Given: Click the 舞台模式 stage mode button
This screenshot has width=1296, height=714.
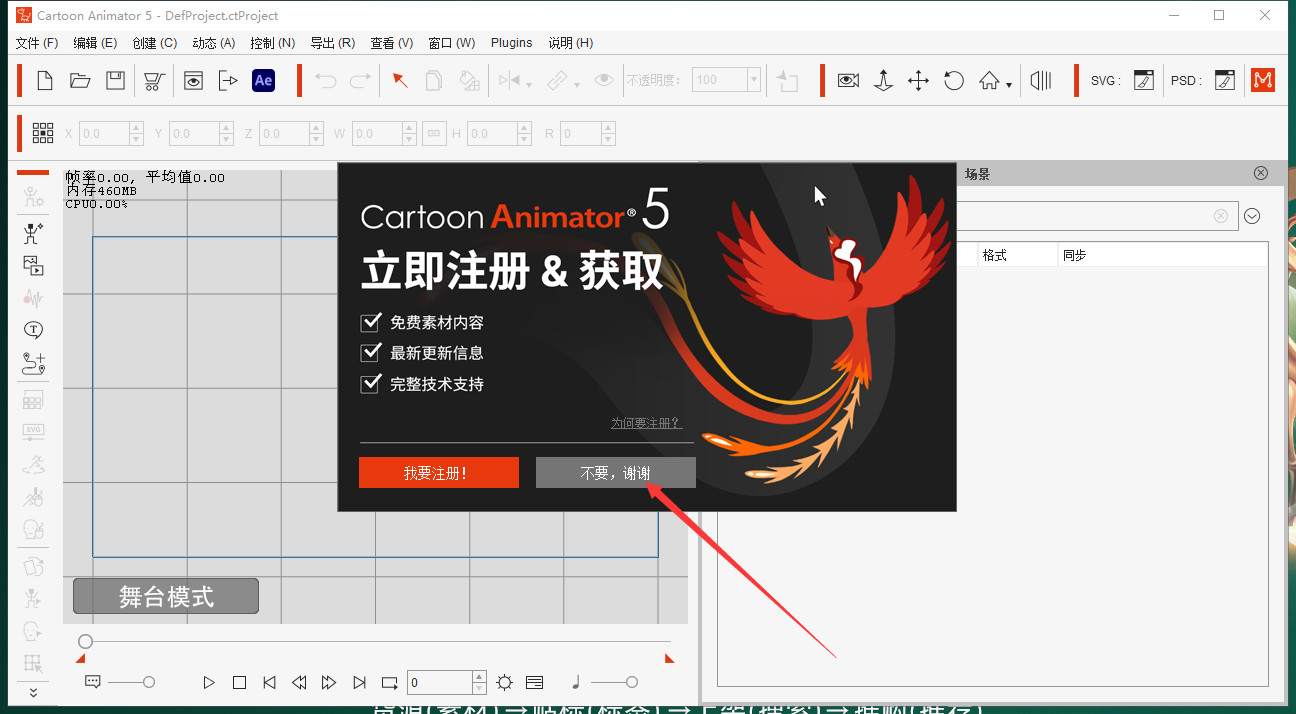Looking at the screenshot, I should coord(166,596).
